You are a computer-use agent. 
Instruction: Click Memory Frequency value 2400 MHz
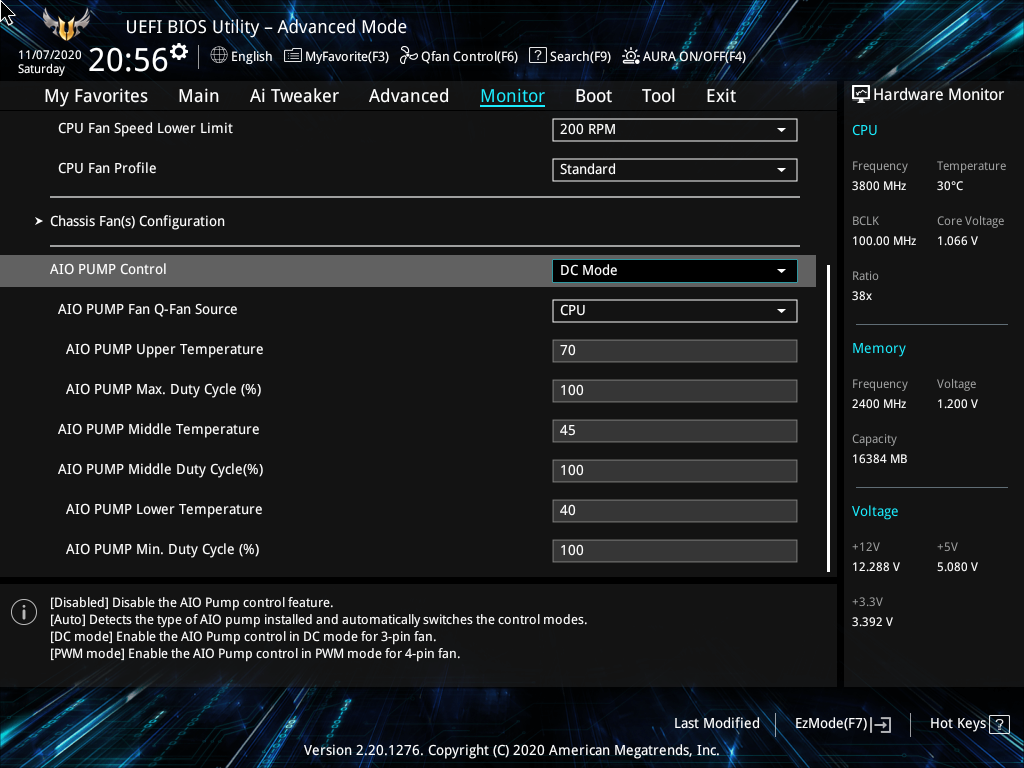879,404
